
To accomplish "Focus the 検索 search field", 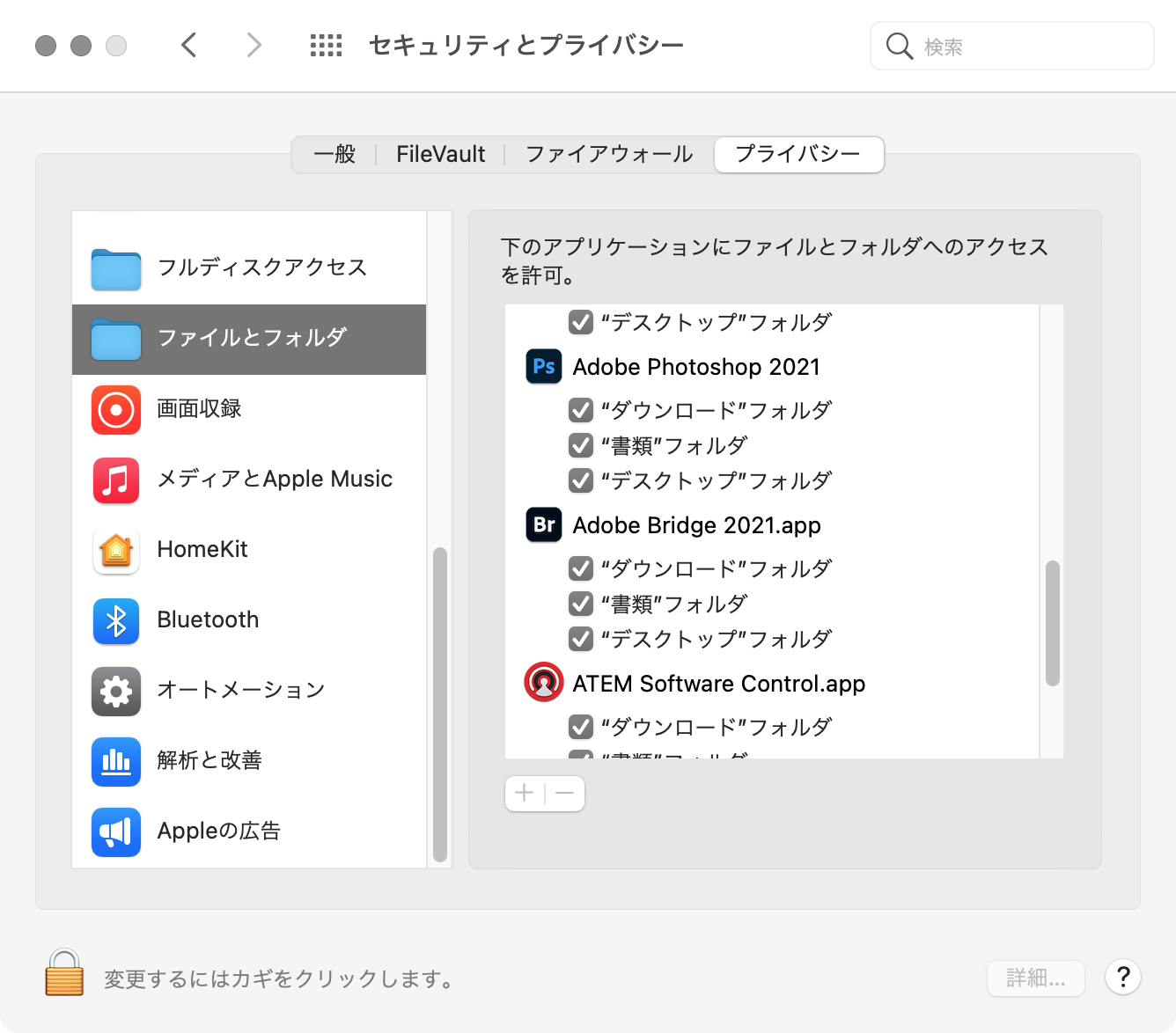I will [x=1012, y=46].
